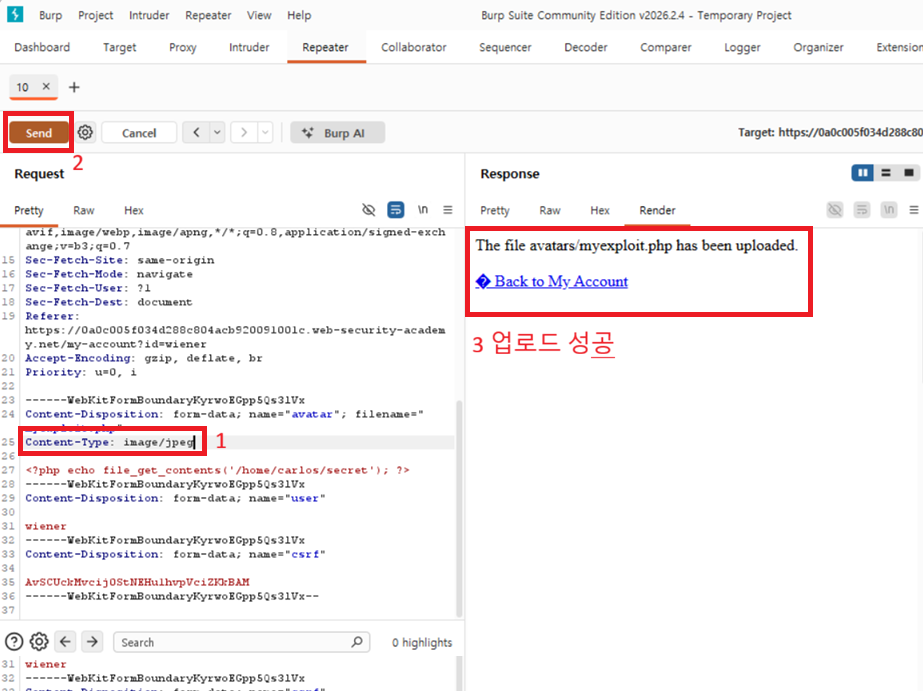Viewport: 923px width, 691px height.
Task: Select Pretty view in Request pane
Action: tap(29, 210)
